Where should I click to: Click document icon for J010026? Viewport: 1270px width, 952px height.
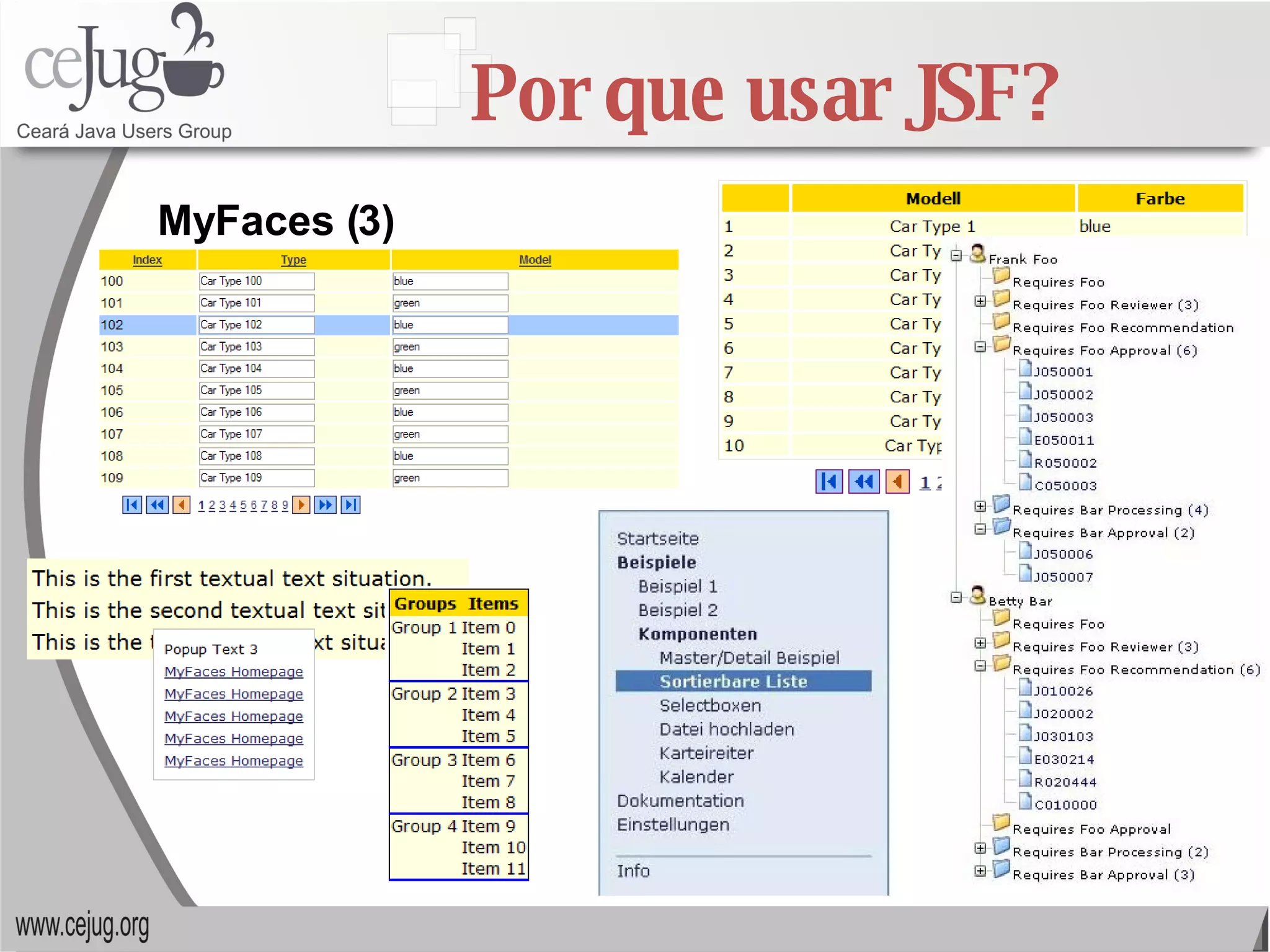pos(1026,688)
